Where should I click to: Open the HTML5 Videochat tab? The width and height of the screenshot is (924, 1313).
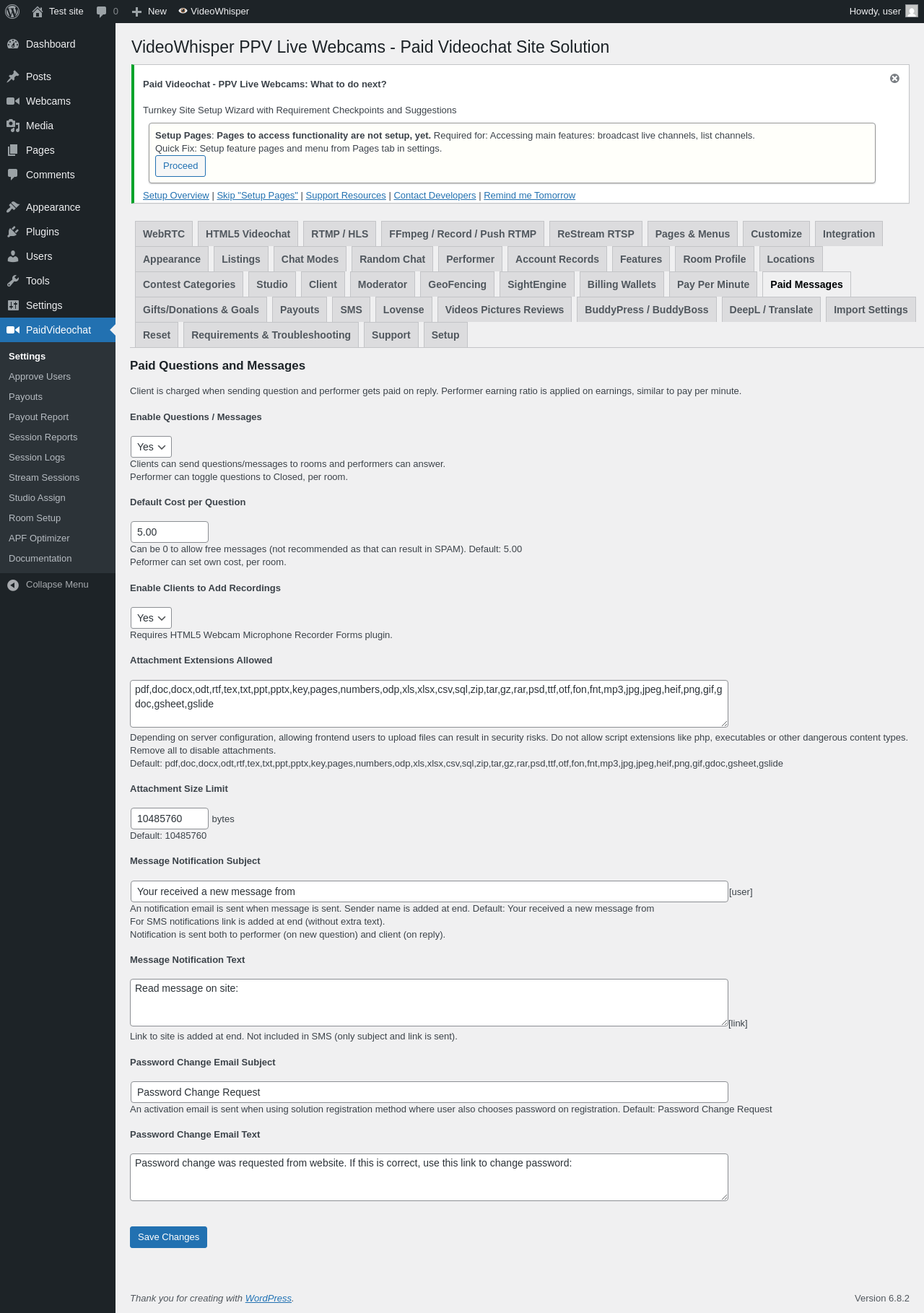coord(248,234)
